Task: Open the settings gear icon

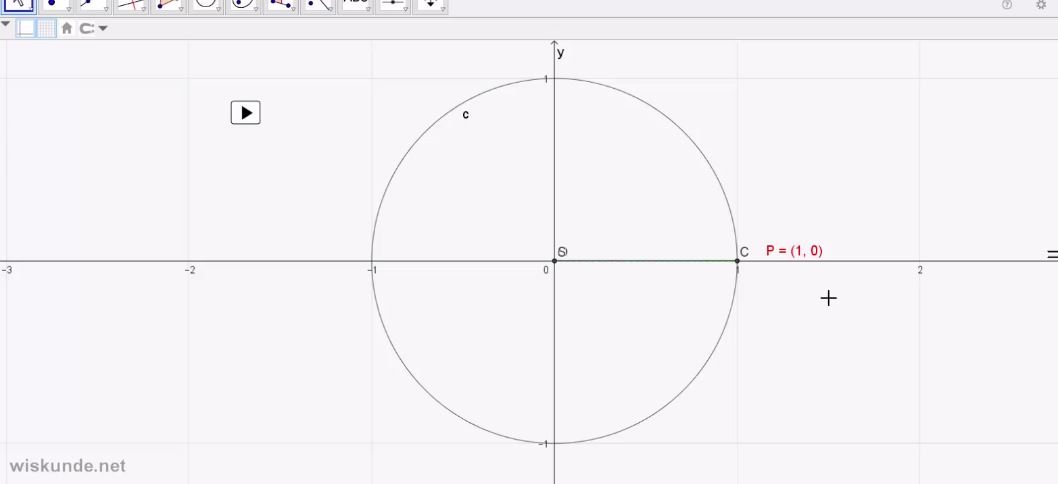Action: 1040,5
